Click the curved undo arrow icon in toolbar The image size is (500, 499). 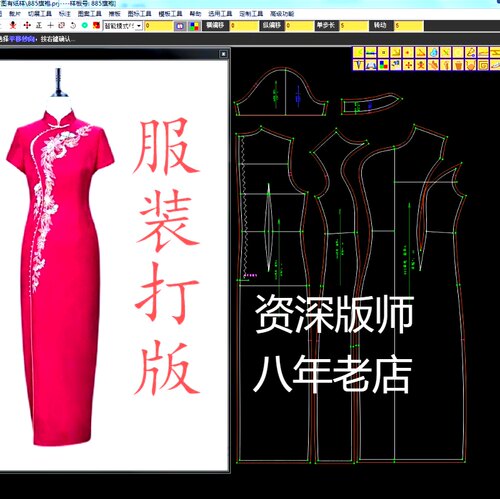[73, 25]
